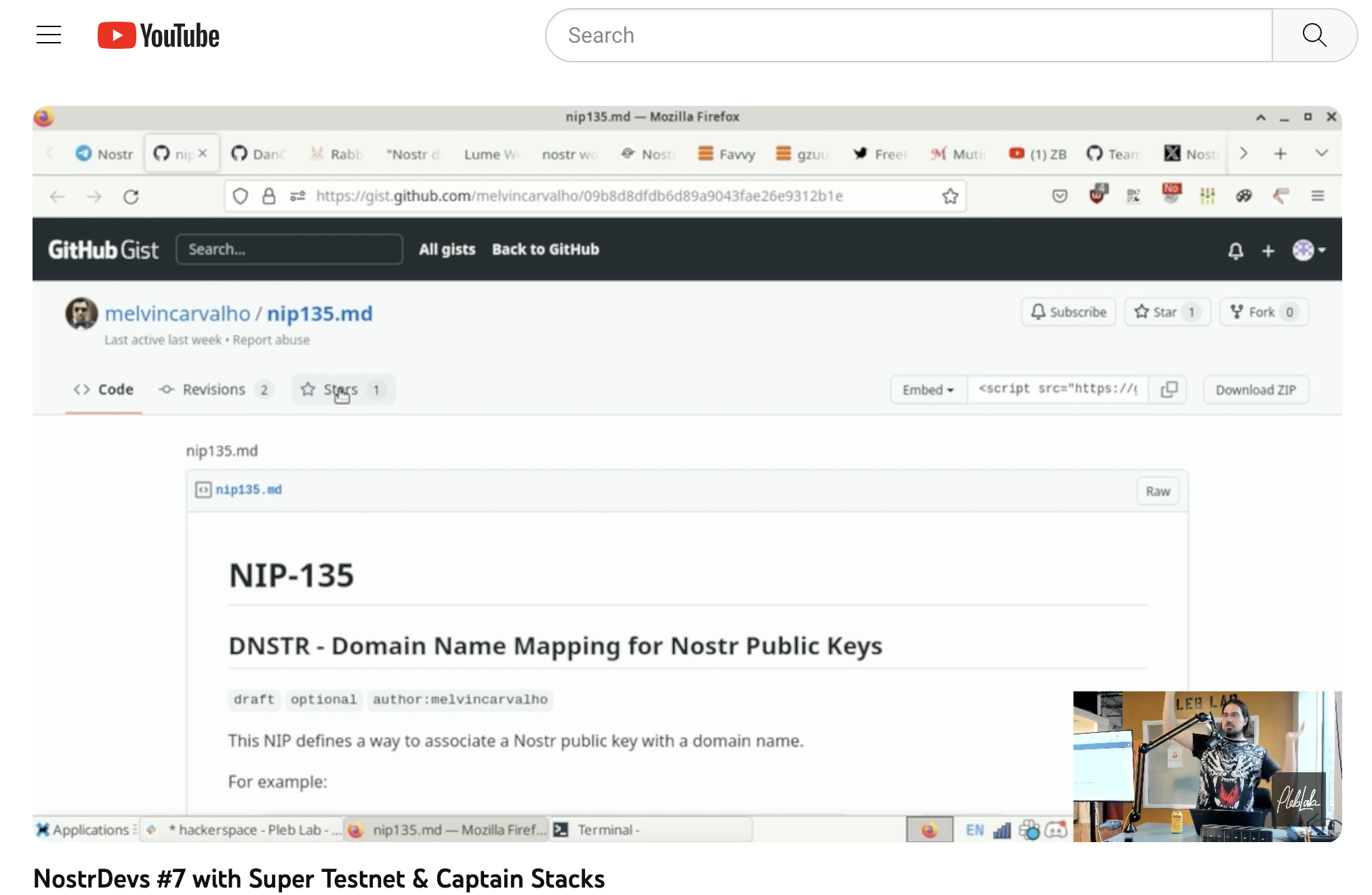Click the Download ZIP button
This screenshot has height=895, width=1372.
[x=1255, y=390]
